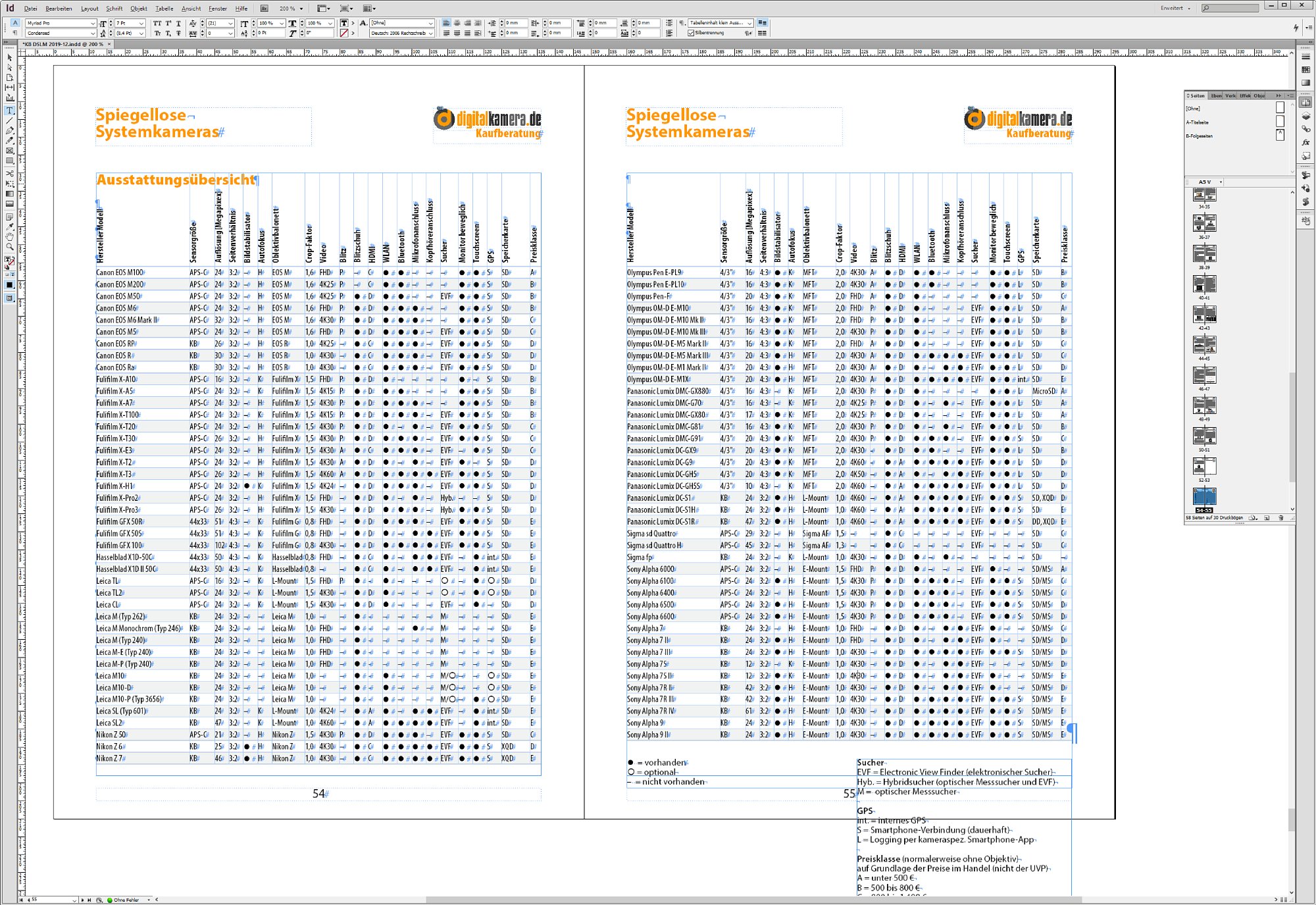Toggle align center paragraph alignment
The image size is (1316, 905).
pos(457,23)
